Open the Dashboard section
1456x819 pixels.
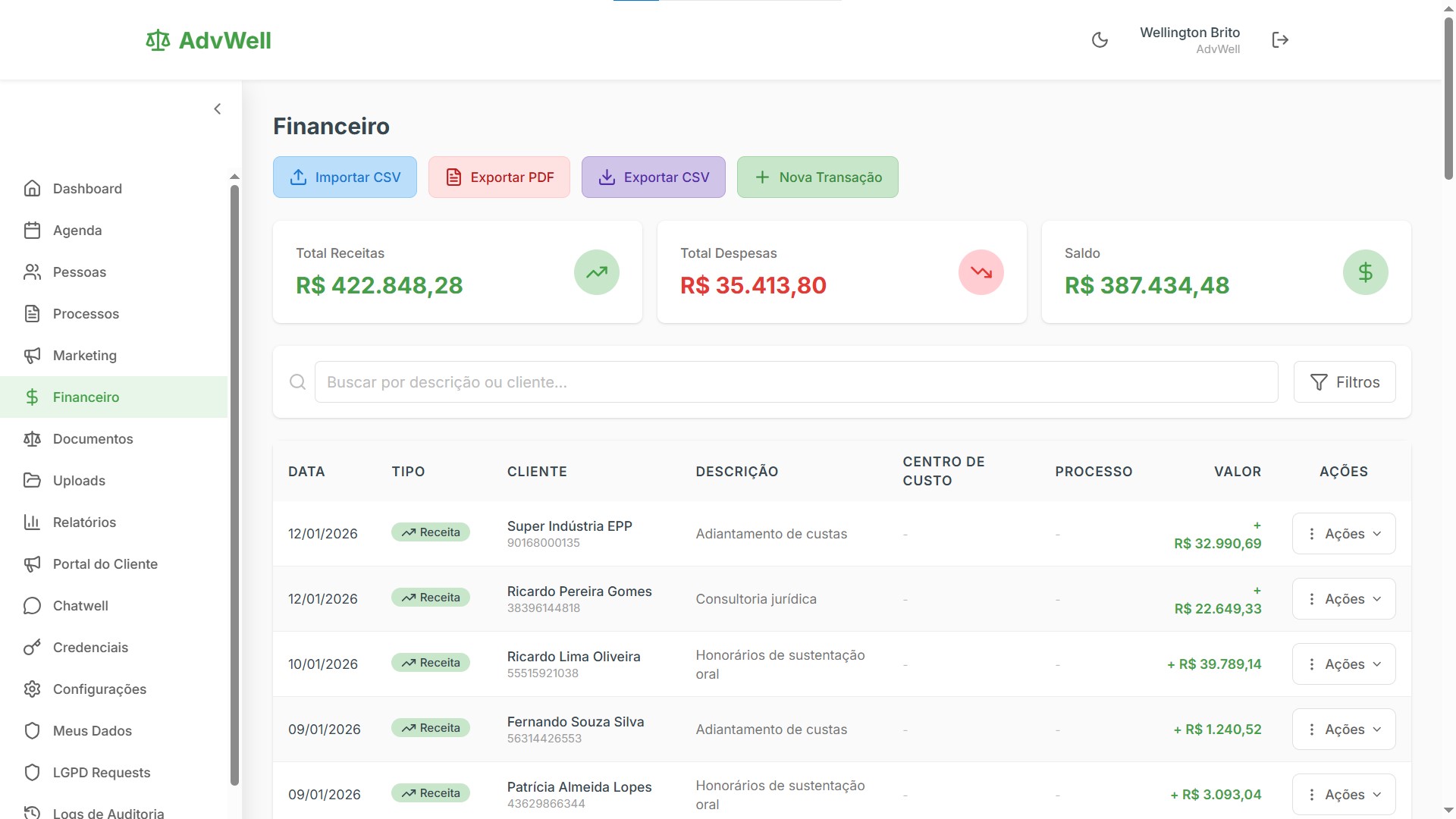point(87,188)
